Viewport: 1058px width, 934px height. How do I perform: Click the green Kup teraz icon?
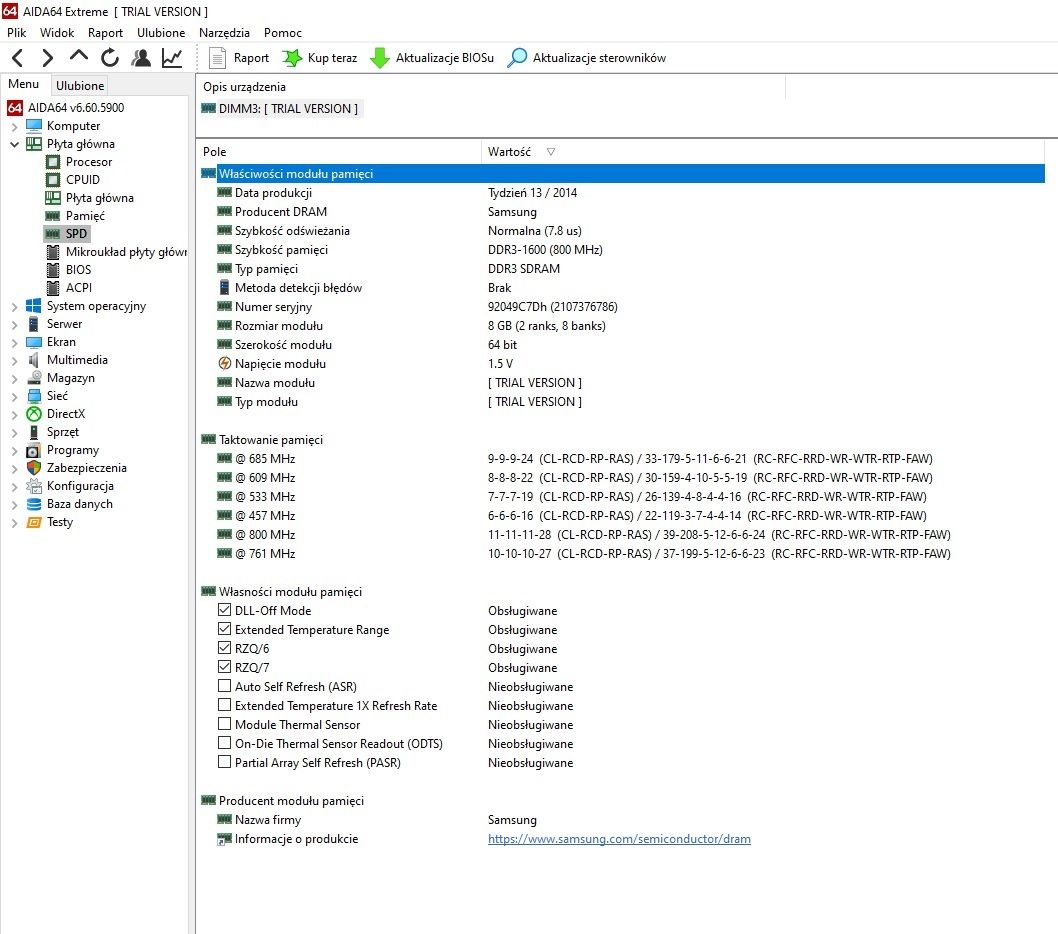click(x=291, y=58)
